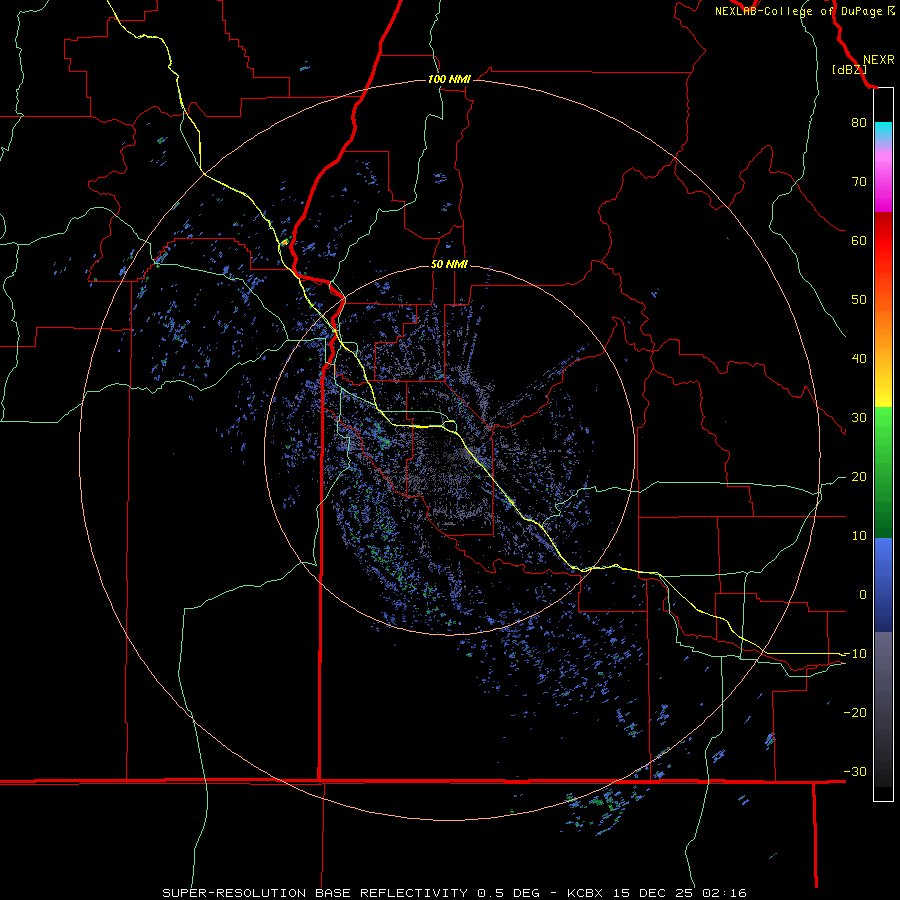Click the green segment of the color bar
900x900 pixels.
(x=883, y=472)
